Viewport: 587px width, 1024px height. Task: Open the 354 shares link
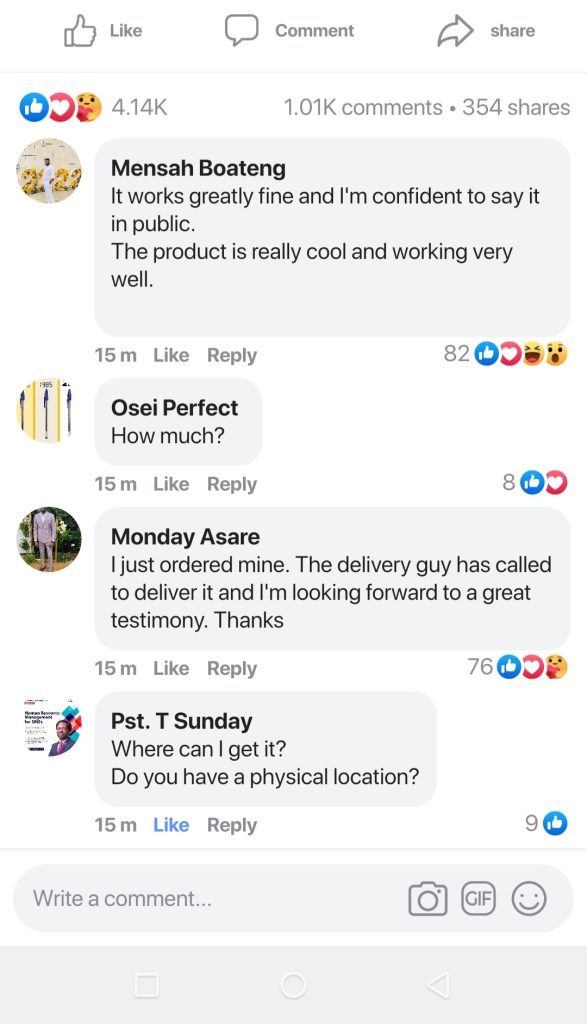[x=516, y=107]
